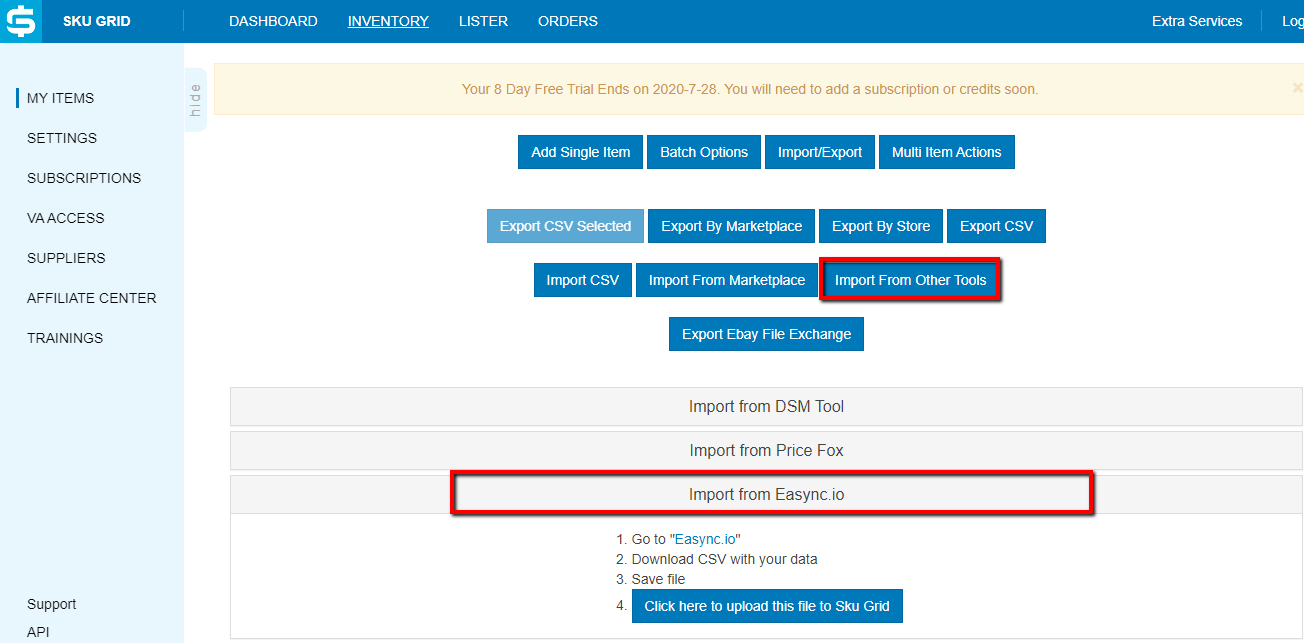
Task: Open the INVENTORY menu
Action: tap(388, 21)
